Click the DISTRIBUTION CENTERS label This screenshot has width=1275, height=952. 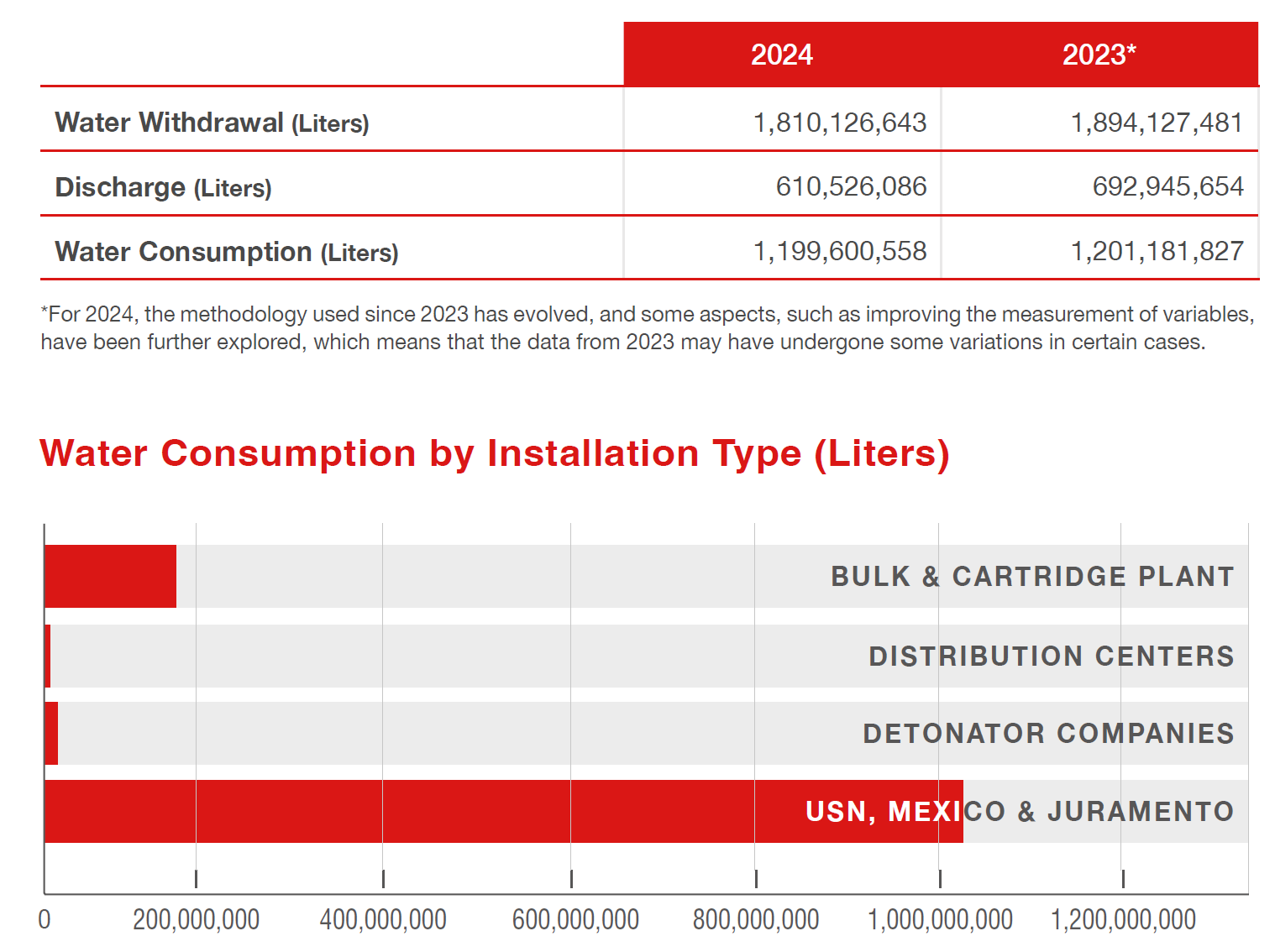click(x=1052, y=656)
